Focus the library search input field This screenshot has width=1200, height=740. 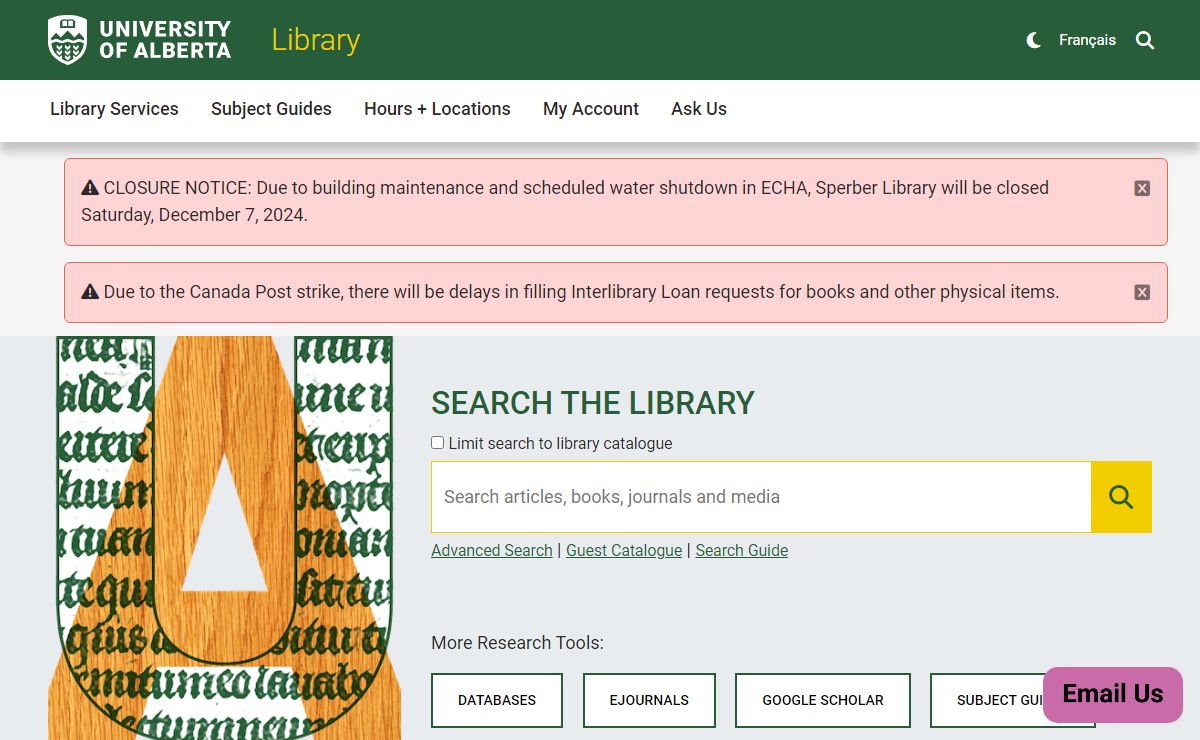[x=761, y=497]
